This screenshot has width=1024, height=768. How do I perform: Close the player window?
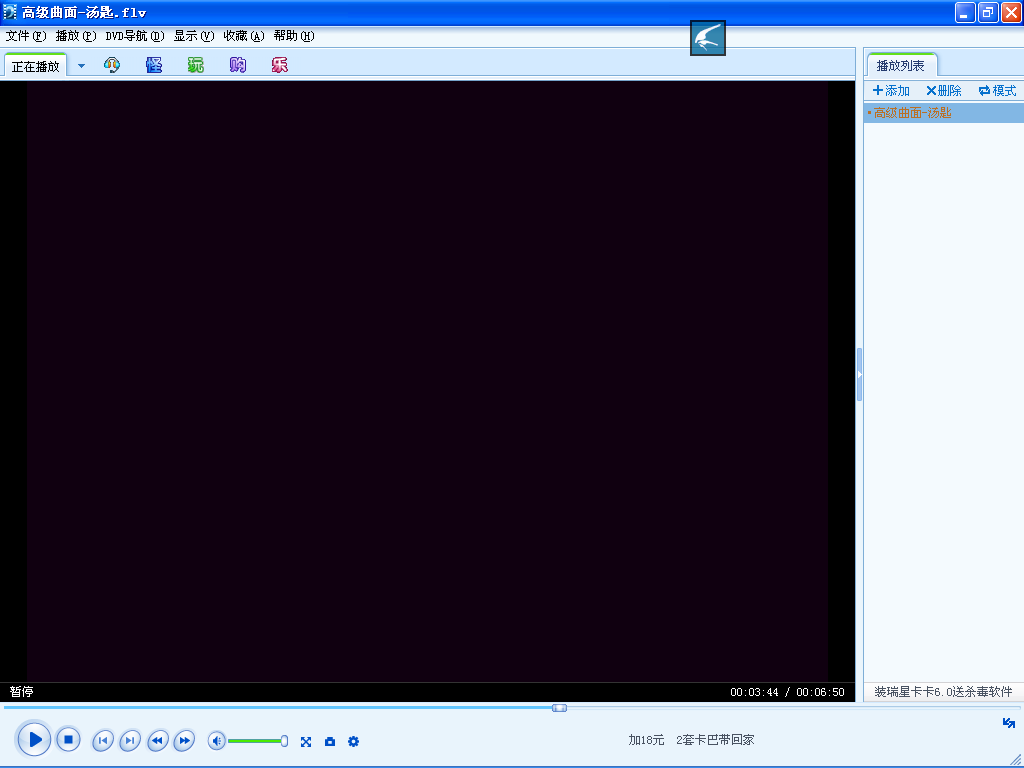point(1012,12)
